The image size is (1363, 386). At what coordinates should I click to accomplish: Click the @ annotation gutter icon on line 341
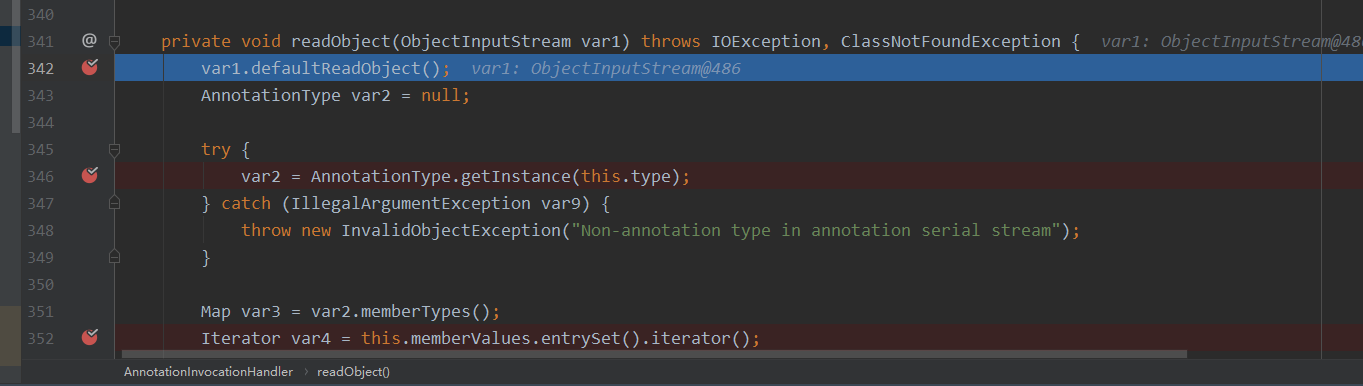[89, 41]
